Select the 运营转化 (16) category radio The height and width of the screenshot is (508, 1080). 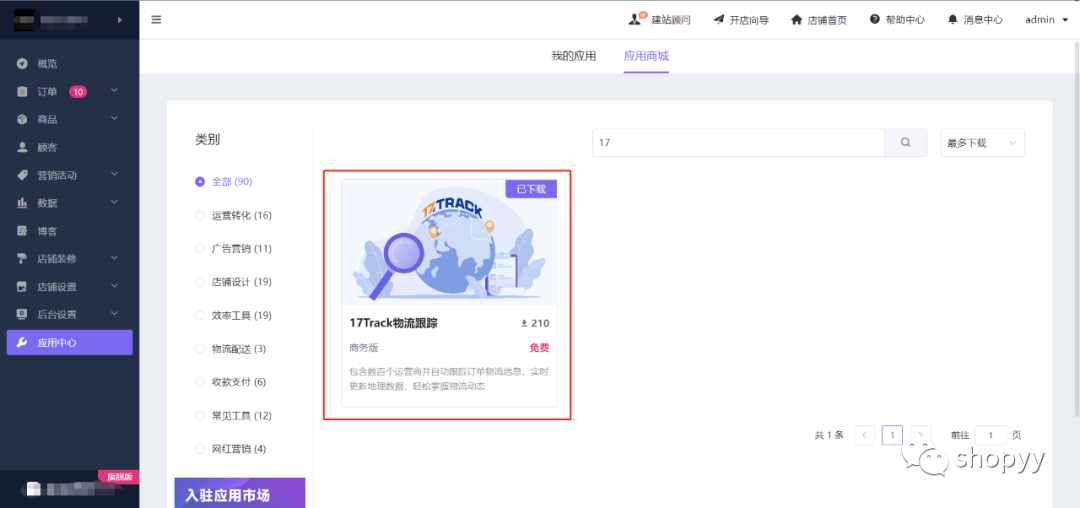click(200, 215)
